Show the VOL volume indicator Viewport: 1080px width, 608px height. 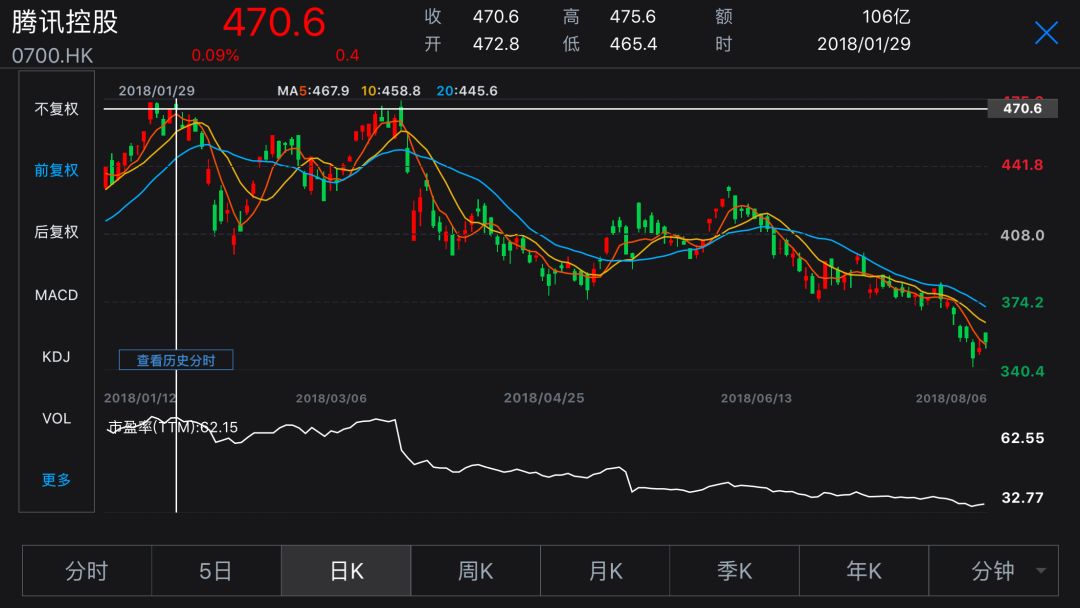57,418
